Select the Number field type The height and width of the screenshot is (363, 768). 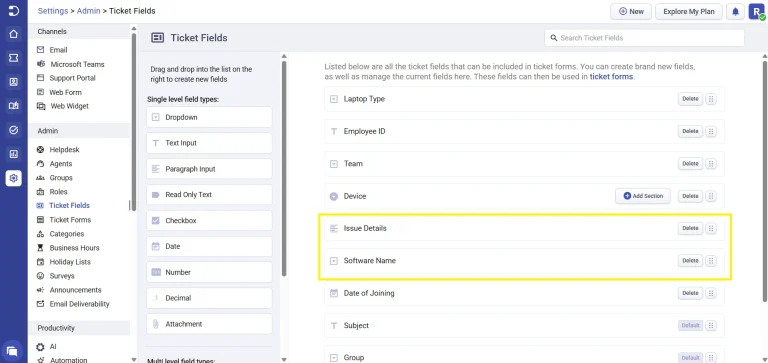[209, 272]
